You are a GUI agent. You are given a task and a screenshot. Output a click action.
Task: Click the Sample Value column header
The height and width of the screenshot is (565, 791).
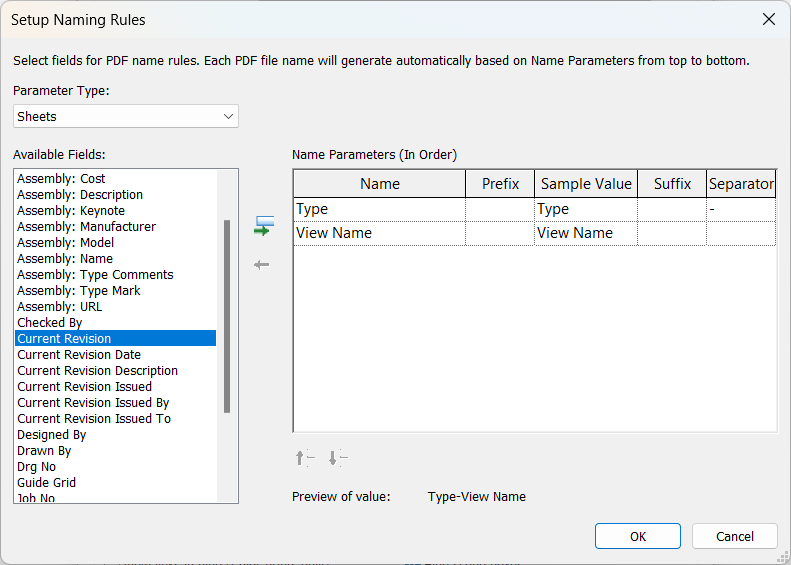point(586,184)
